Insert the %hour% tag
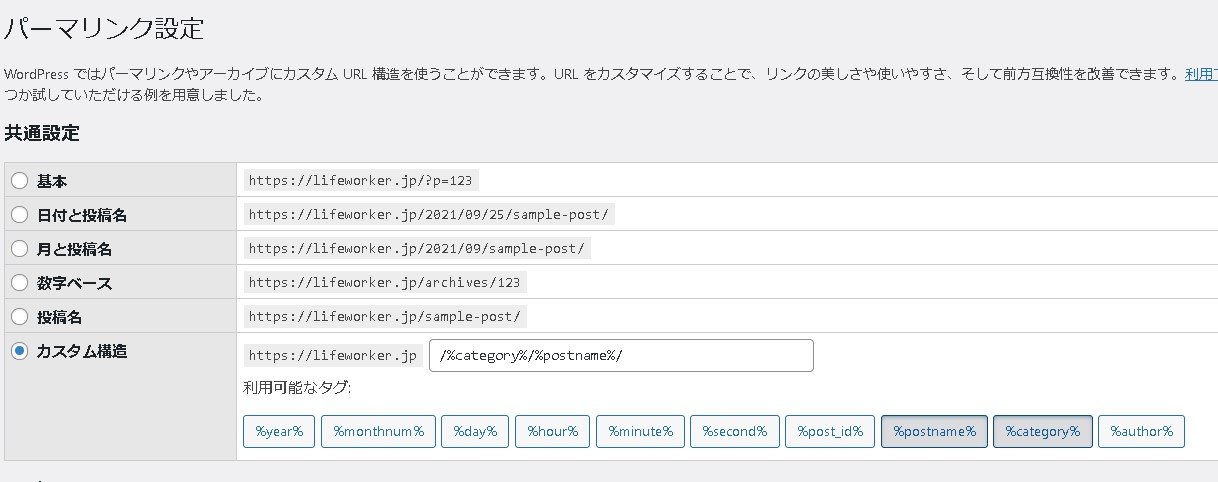Screen dimensions: 1218x482 [552, 432]
